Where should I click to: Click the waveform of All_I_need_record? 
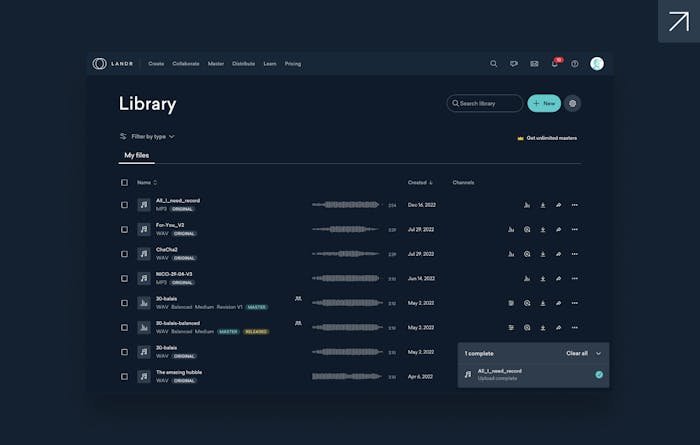coord(346,205)
